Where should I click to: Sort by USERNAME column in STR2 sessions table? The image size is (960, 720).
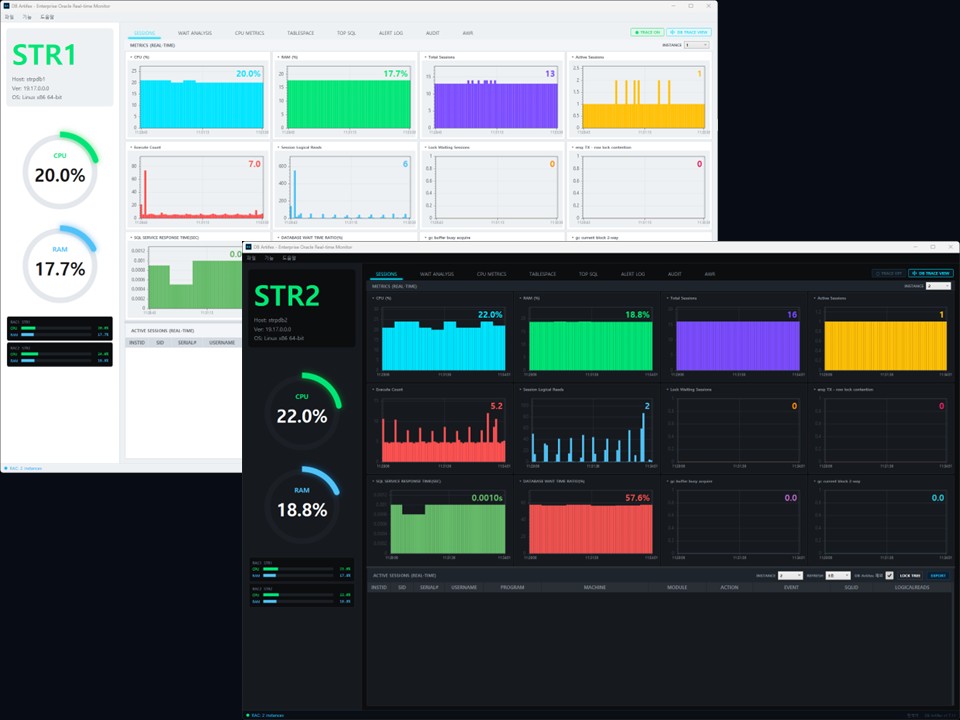464,587
